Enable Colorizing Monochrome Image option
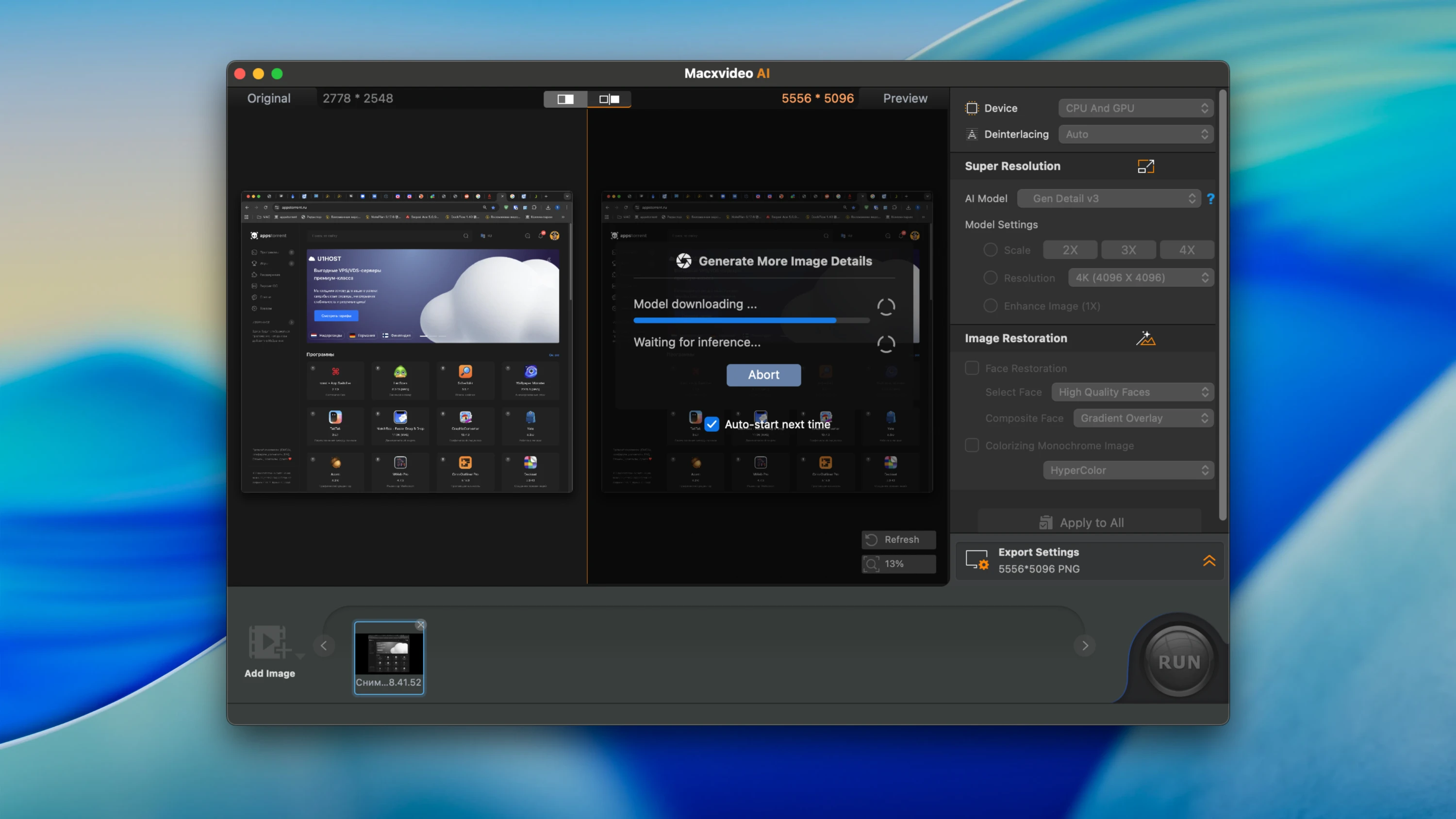Screen dimensions: 1456x819 (x=972, y=445)
